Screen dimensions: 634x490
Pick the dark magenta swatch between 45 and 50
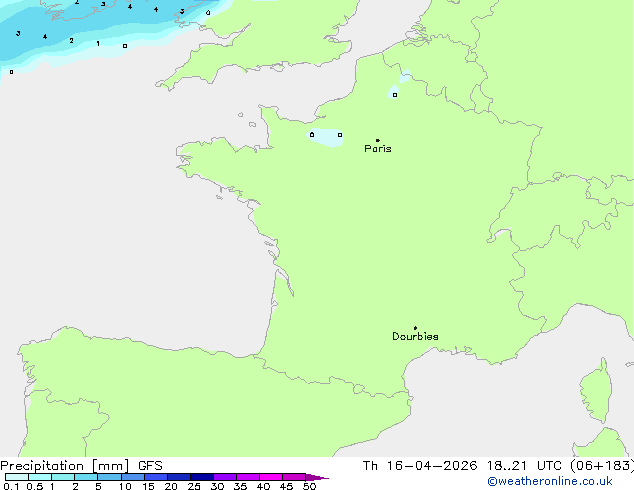294,477
